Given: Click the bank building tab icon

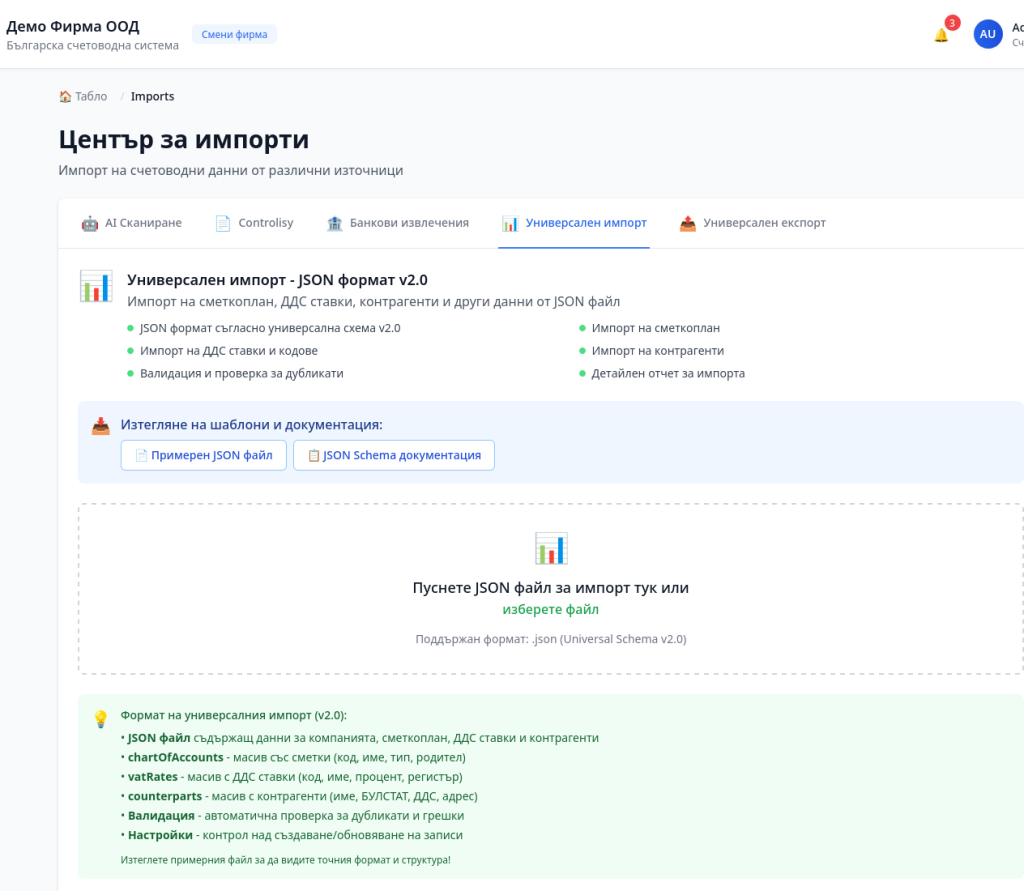Looking at the screenshot, I should pyautogui.click(x=335, y=223).
